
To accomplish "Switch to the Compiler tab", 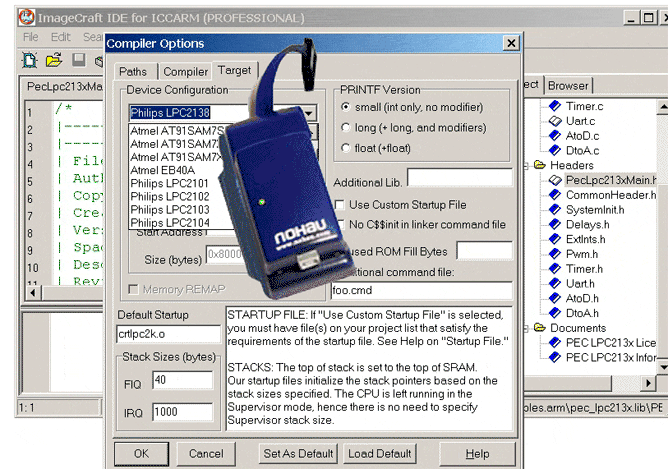I will click(185, 72).
